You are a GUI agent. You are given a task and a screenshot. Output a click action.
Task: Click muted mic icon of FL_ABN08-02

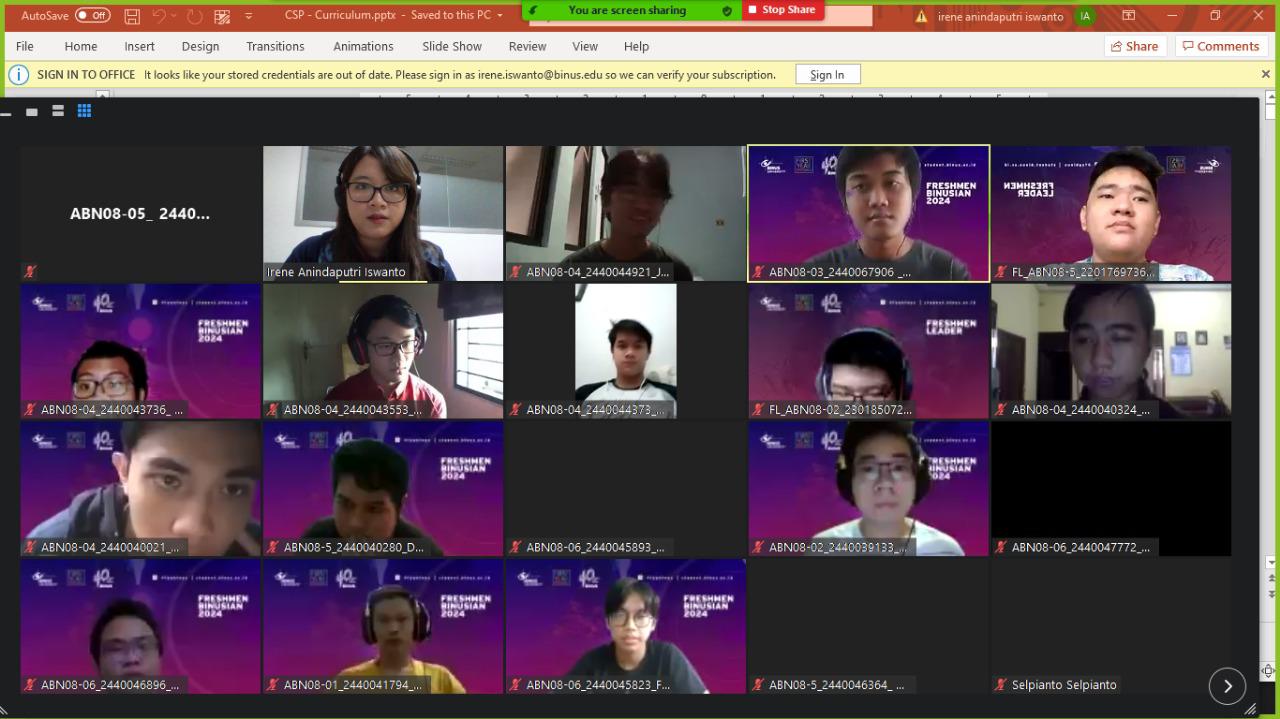point(759,410)
